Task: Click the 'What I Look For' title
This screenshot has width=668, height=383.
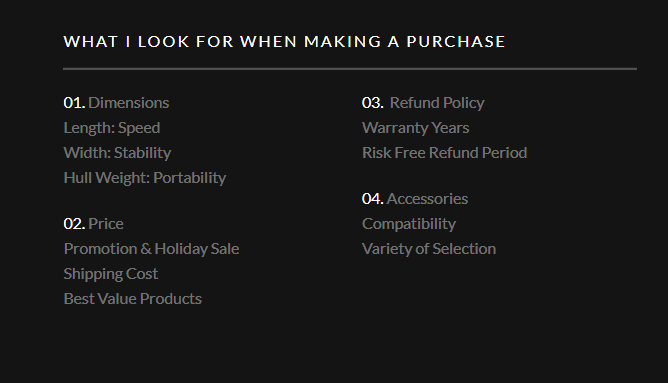Action: pyautogui.click(x=284, y=42)
